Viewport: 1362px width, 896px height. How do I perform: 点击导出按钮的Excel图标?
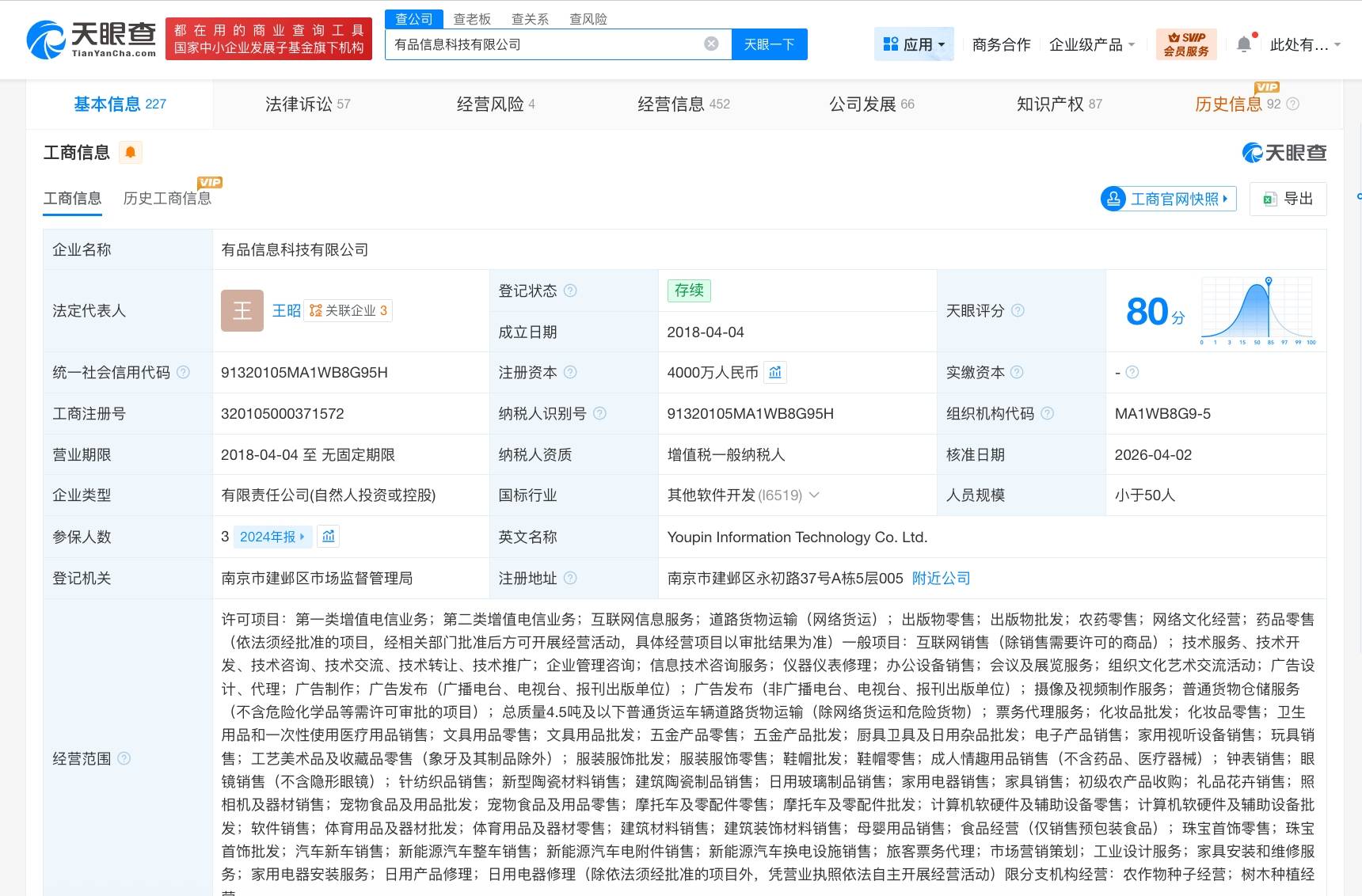1269,199
